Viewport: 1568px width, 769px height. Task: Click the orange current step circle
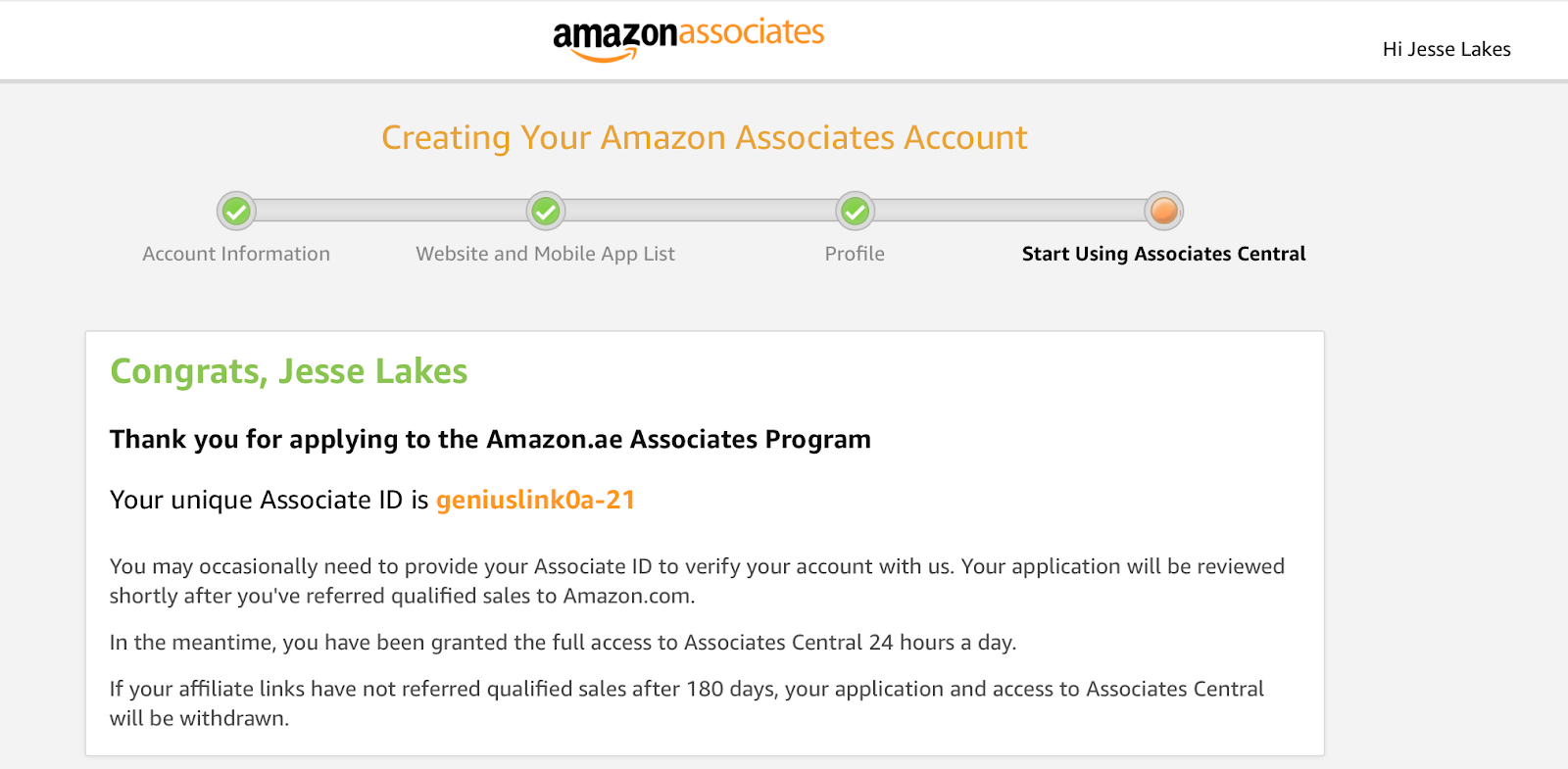point(1163,211)
